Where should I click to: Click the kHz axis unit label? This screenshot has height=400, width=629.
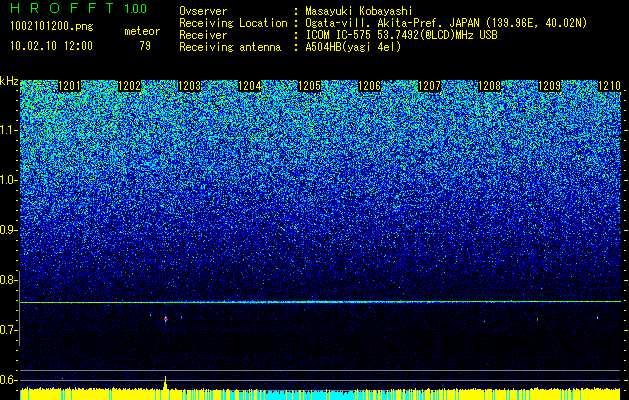point(9,81)
